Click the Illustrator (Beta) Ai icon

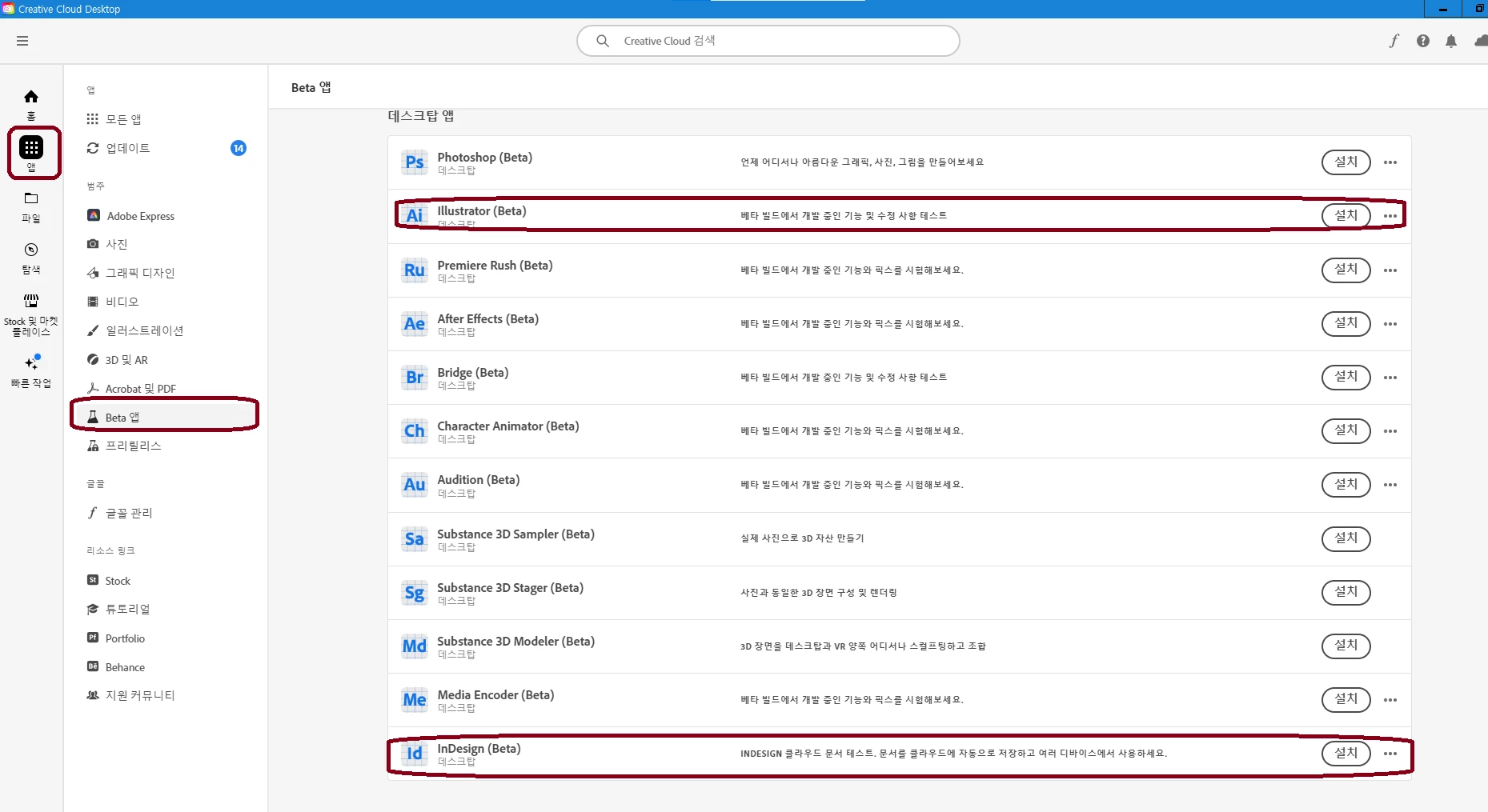(415, 214)
